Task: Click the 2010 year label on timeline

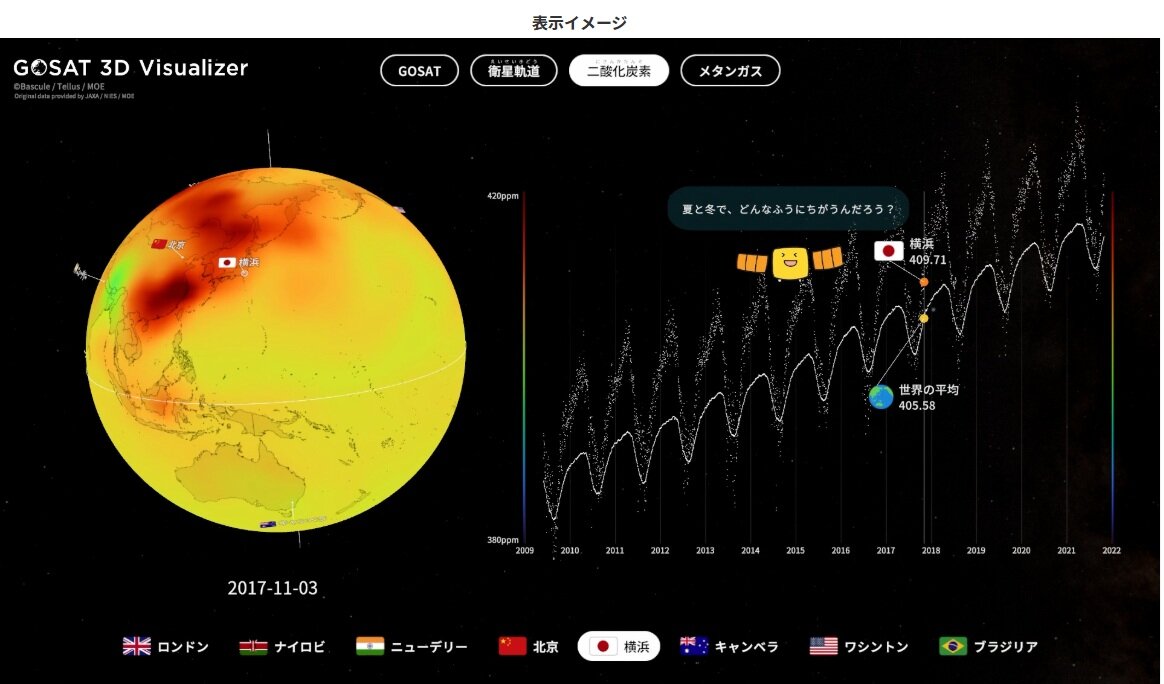Action: [x=569, y=550]
